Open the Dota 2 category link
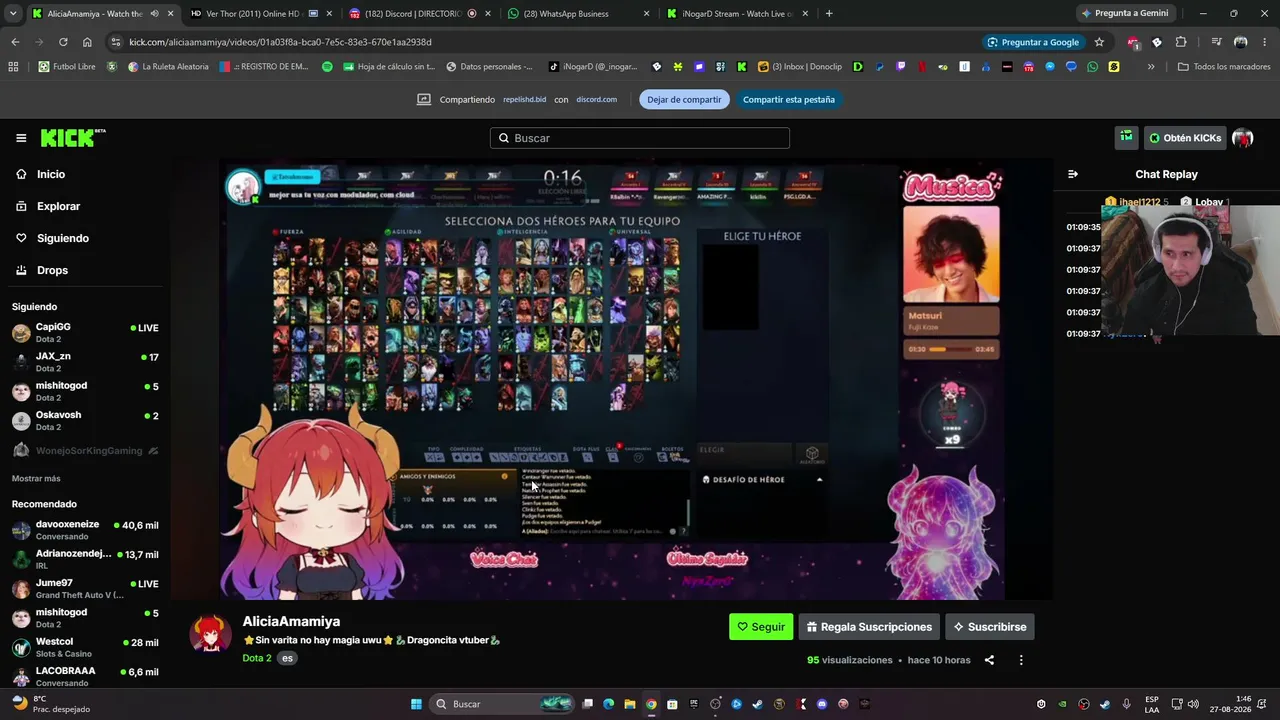 [257, 658]
